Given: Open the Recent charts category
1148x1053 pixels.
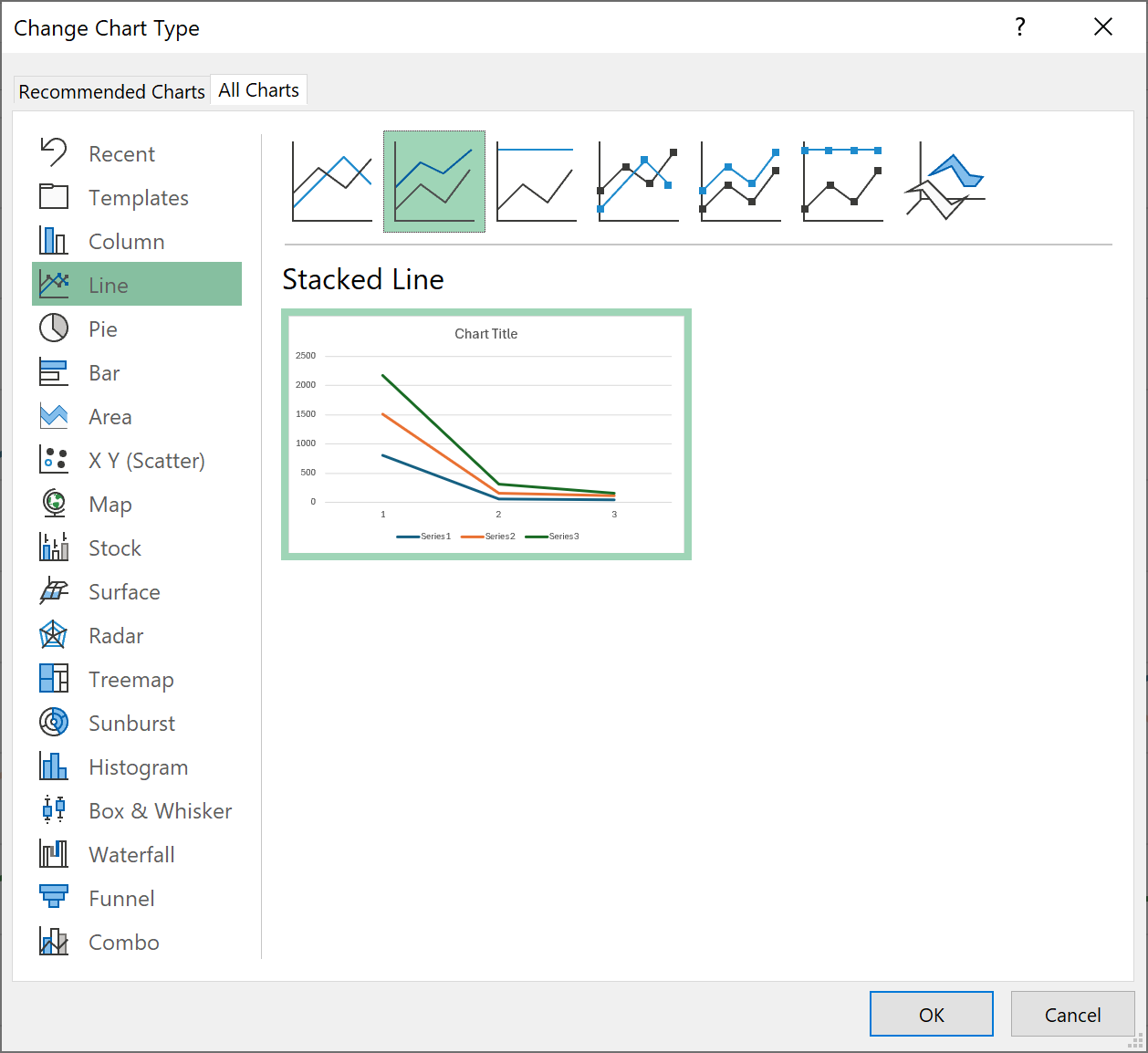Looking at the screenshot, I should (121, 154).
